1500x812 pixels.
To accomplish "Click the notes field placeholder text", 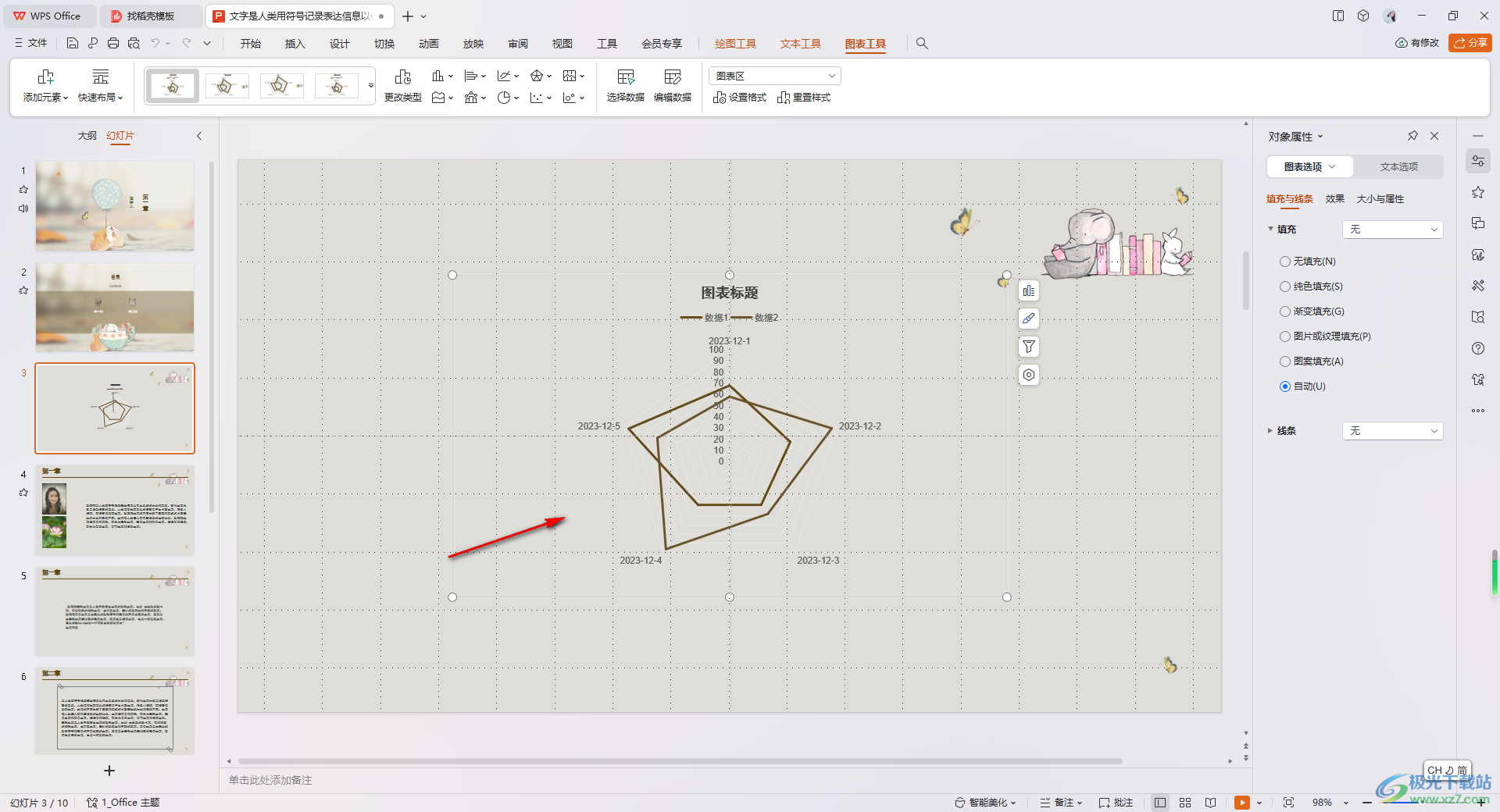I will [270, 780].
